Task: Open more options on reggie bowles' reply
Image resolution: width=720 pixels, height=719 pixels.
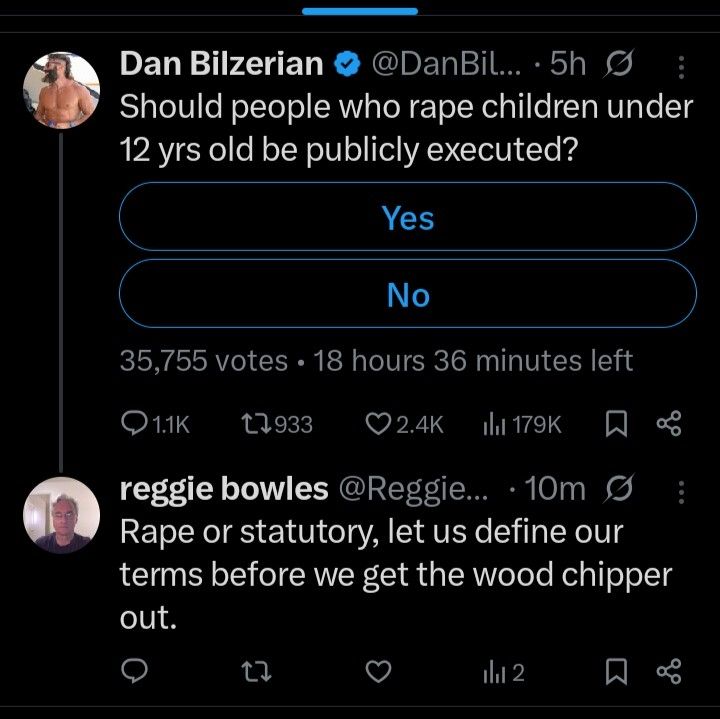Action: click(x=681, y=489)
